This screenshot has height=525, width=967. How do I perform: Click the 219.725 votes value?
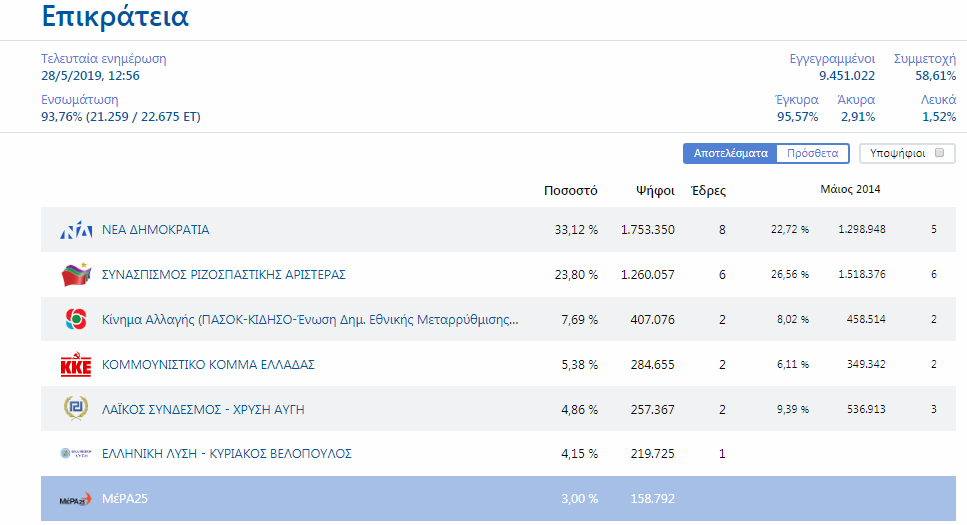[652, 453]
